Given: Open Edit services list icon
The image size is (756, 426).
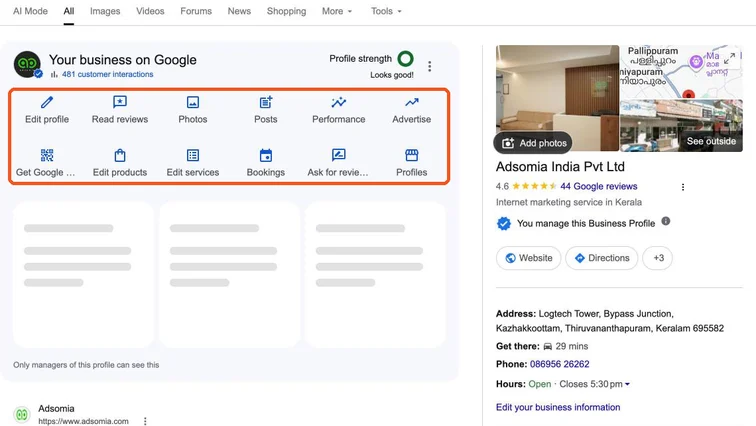Looking at the screenshot, I should [x=193, y=155].
